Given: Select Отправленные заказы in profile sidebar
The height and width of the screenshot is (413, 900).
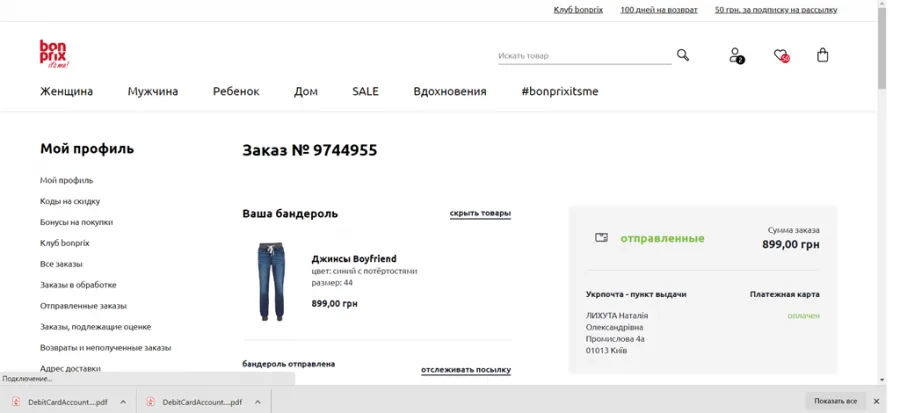Looking at the screenshot, I should (83, 306).
